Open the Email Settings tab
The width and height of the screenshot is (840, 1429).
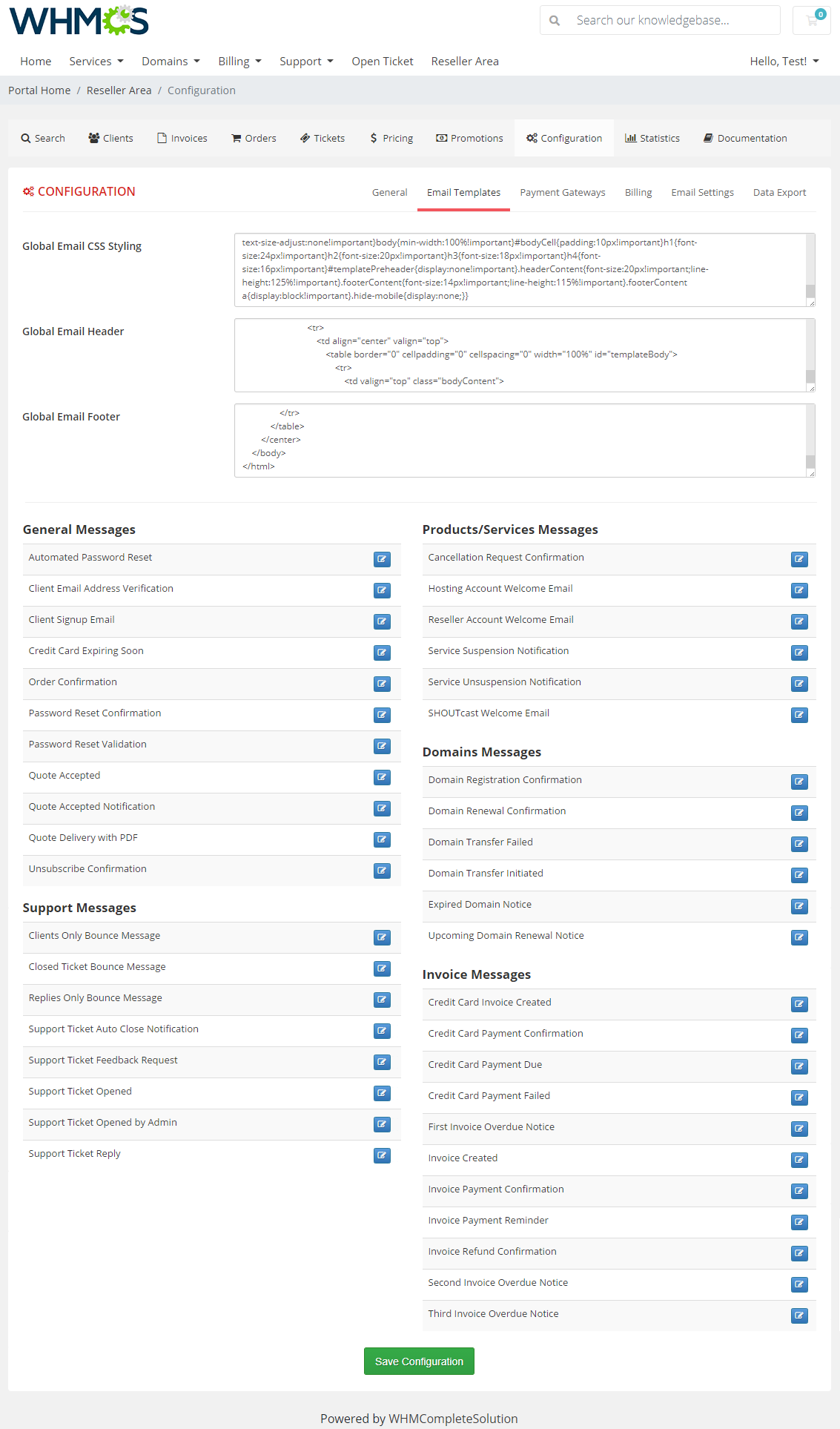[x=702, y=193]
